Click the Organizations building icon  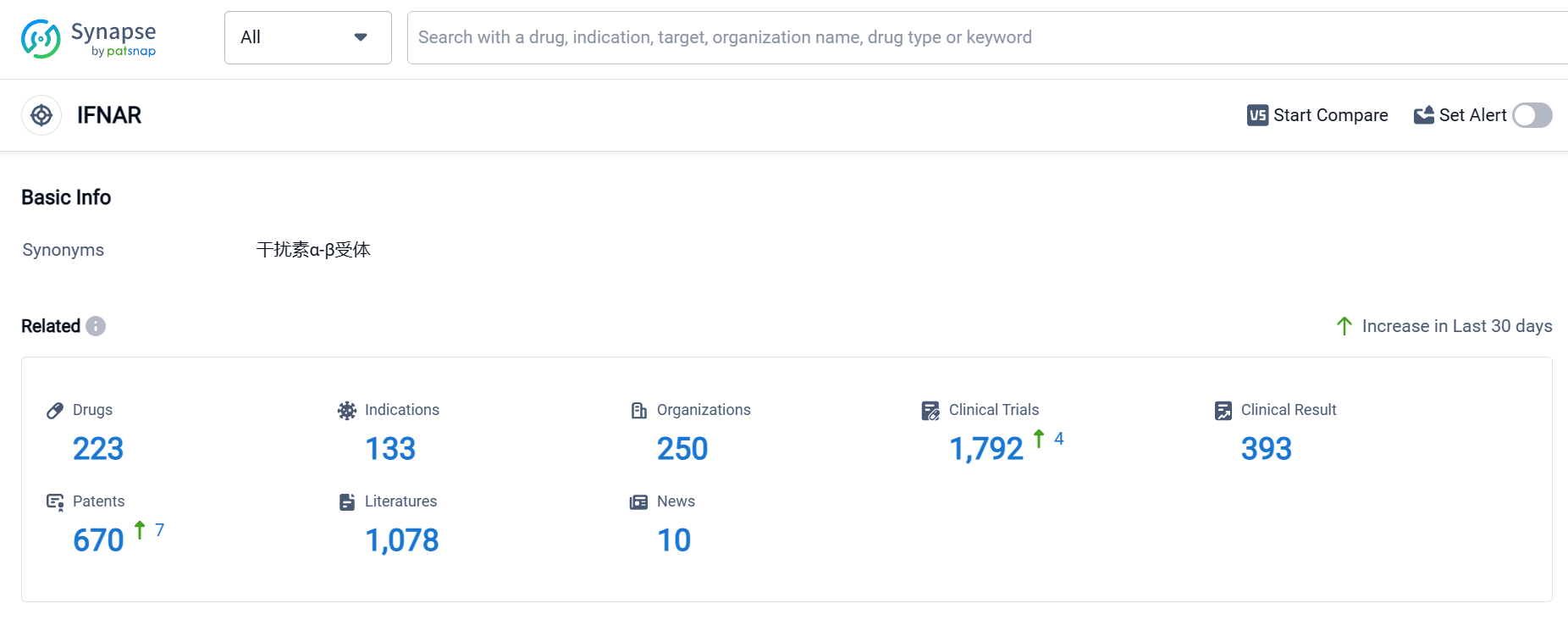[x=639, y=411]
